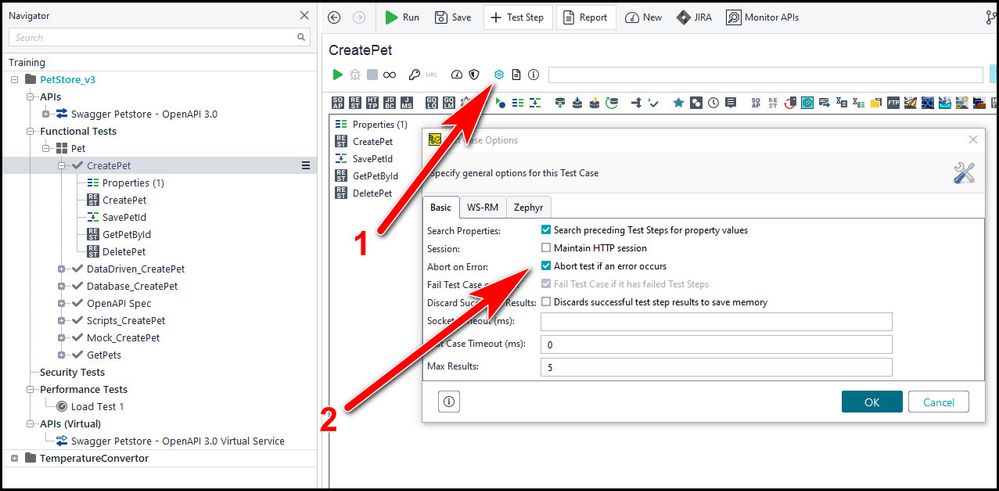Expand the DataDriven_CreatePet test case
The height and width of the screenshot is (491, 999).
point(61,269)
